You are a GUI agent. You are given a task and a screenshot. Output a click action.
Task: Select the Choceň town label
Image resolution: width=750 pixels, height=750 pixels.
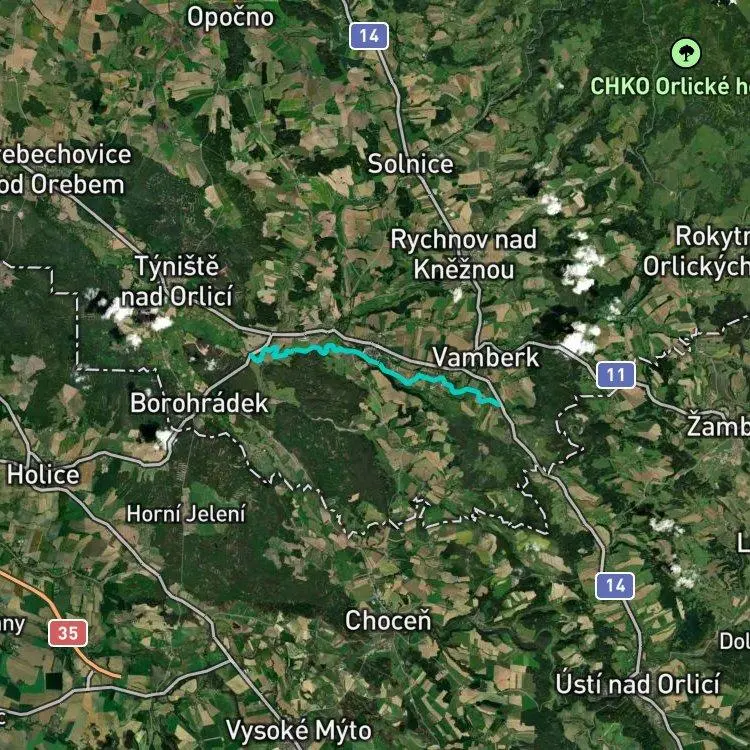click(x=388, y=620)
